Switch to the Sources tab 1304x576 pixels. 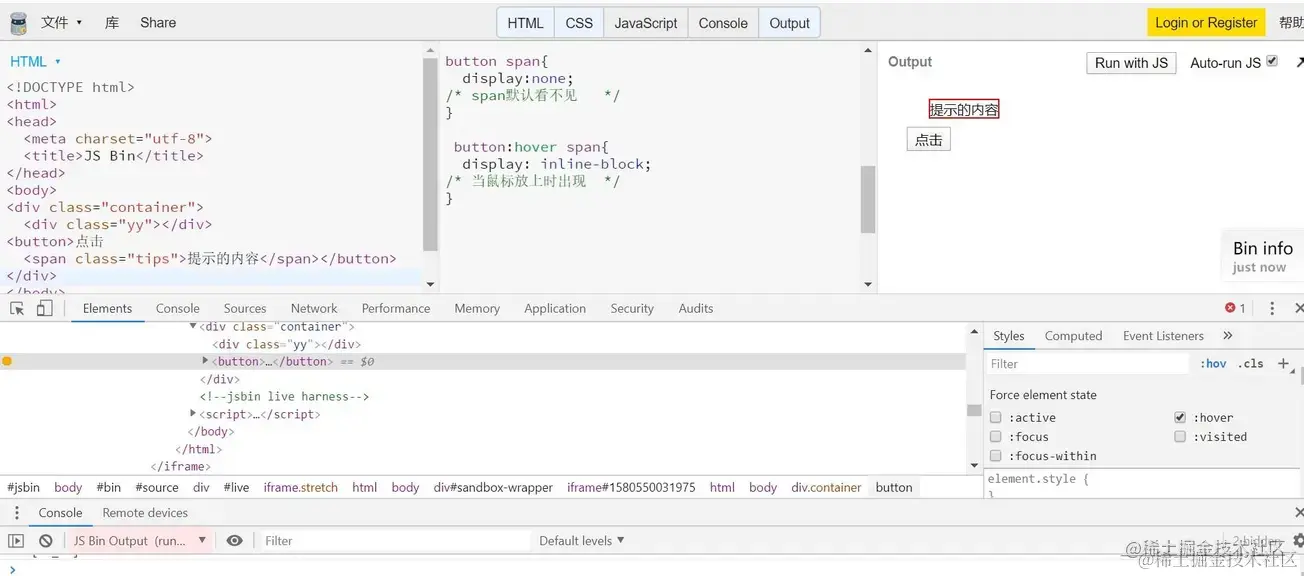pos(245,308)
